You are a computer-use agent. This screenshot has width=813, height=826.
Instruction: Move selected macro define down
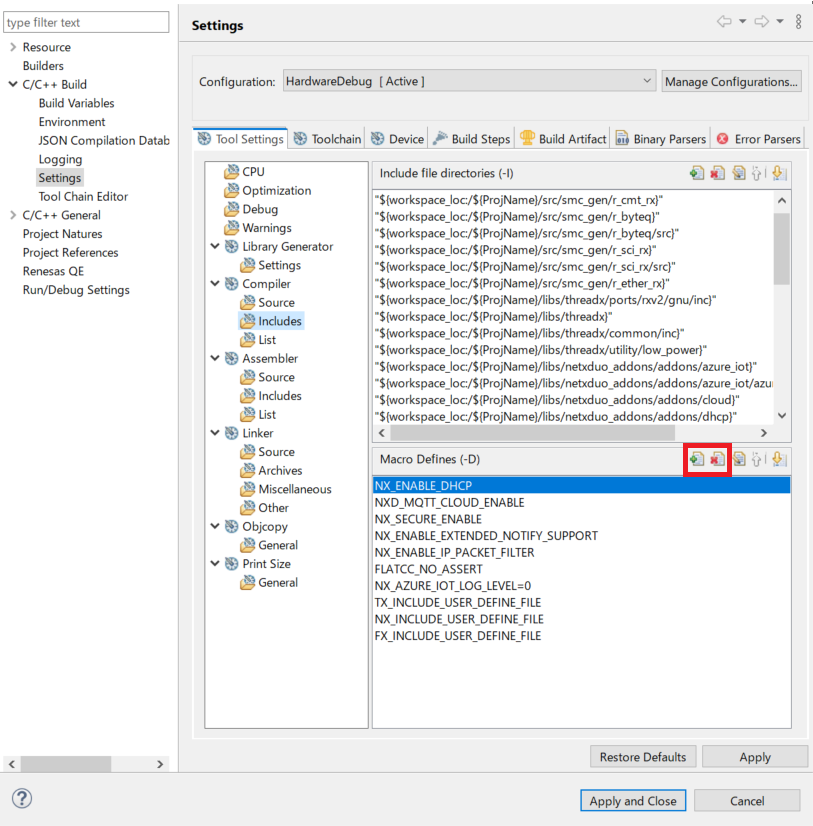(x=779, y=459)
